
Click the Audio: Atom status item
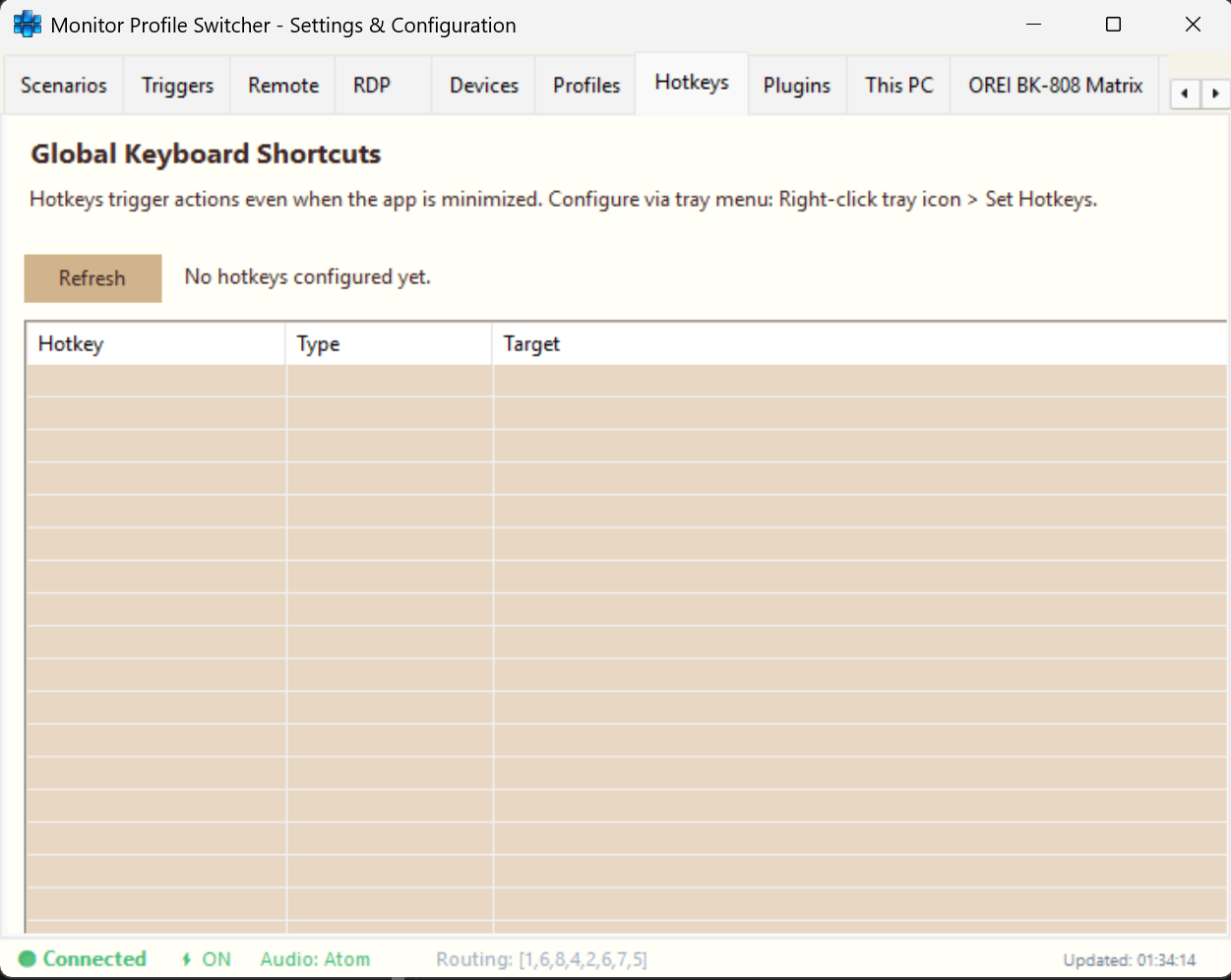coord(315,959)
